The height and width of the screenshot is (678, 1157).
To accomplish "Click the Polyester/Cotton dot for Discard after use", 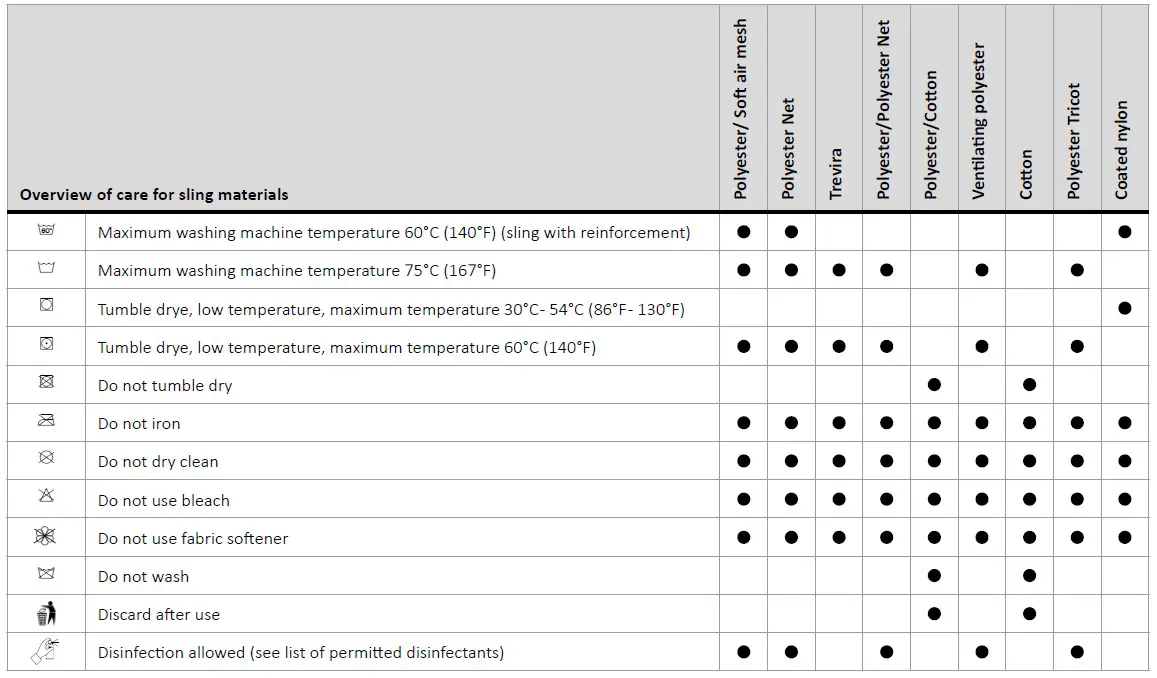I will pos(934,614).
